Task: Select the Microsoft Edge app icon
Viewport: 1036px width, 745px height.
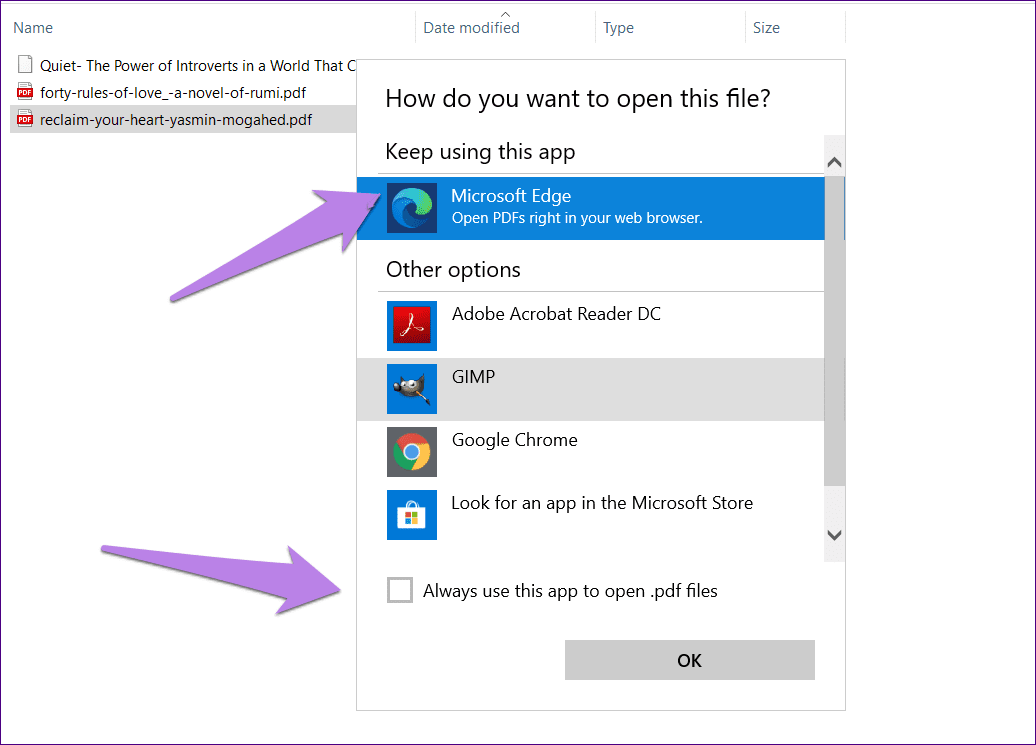Action: [x=412, y=208]
